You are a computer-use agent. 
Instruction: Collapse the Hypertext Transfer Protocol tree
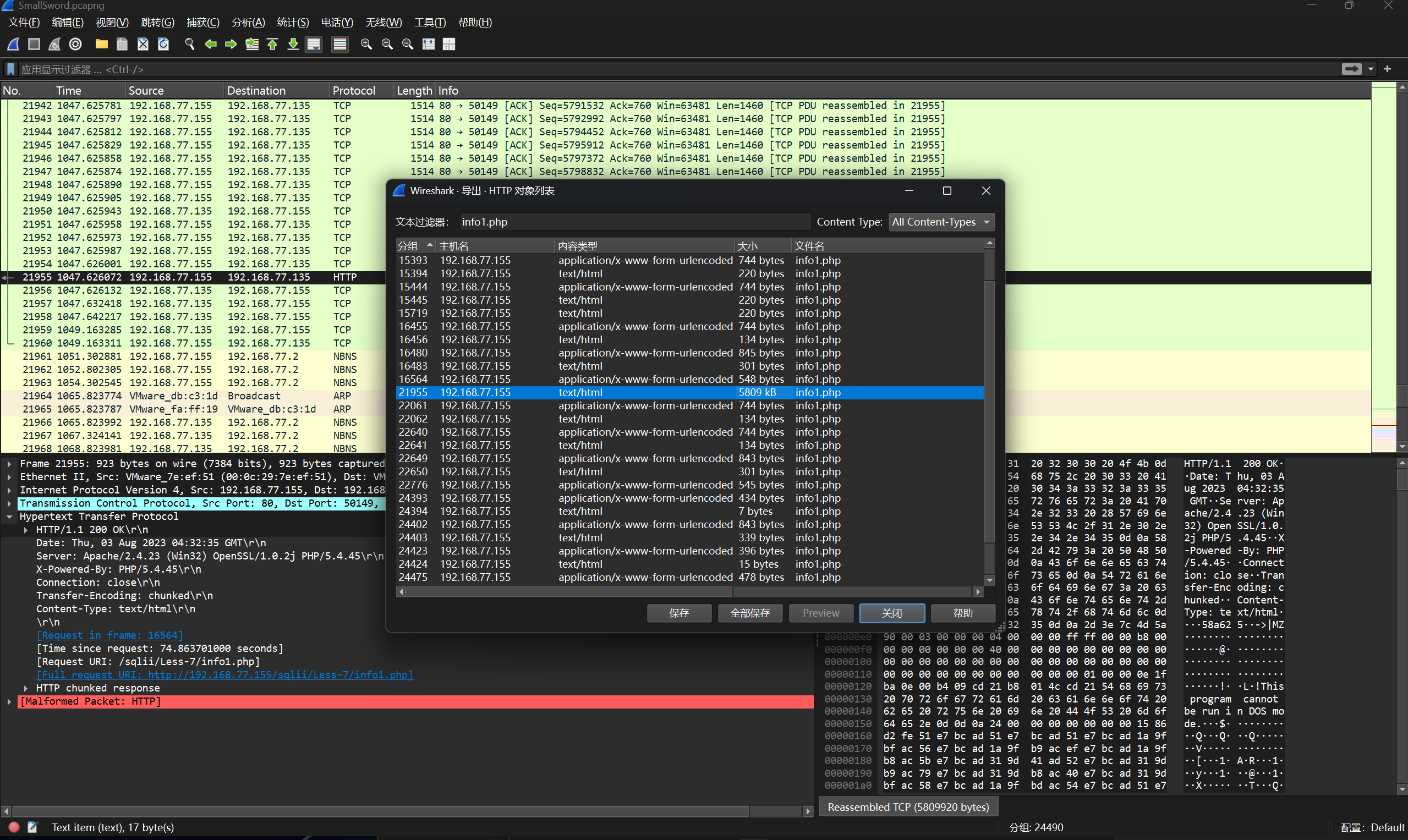click(9, 516)
